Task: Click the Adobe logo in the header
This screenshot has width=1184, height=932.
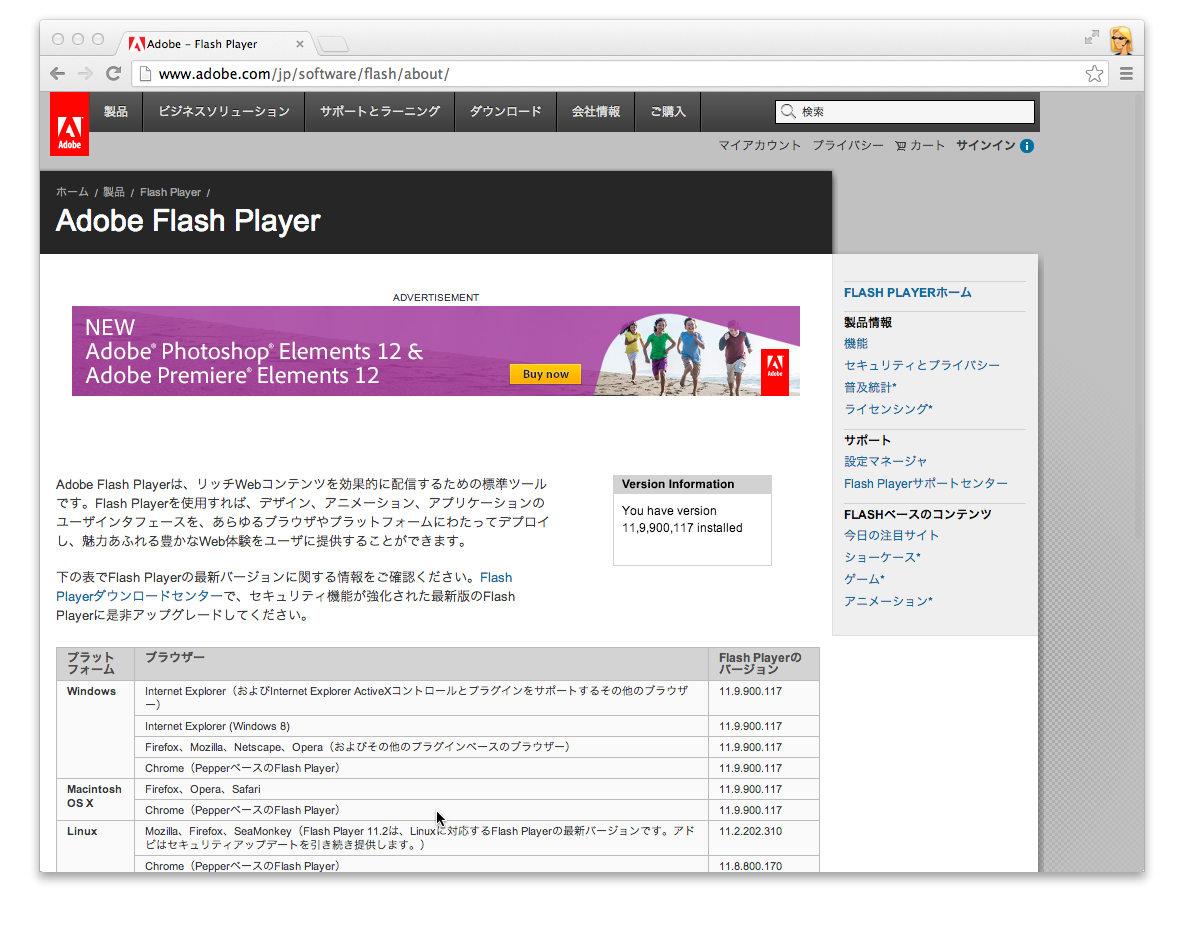Action: coord(69,124)
